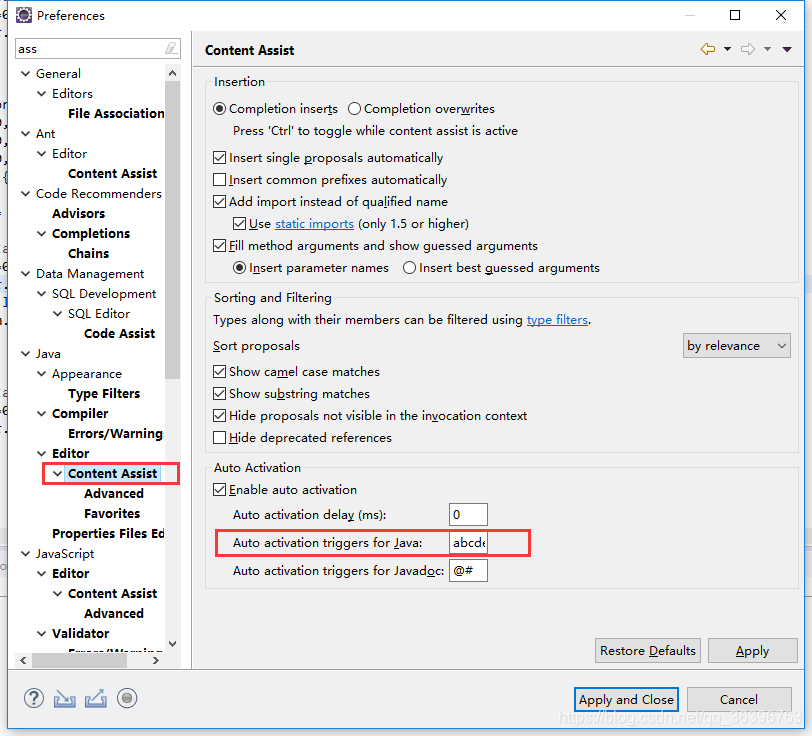The height and width of the screenshot is (736, 812).
Task: Toggle Enable auto activation checkbox
Action: (x=220, y=490)
